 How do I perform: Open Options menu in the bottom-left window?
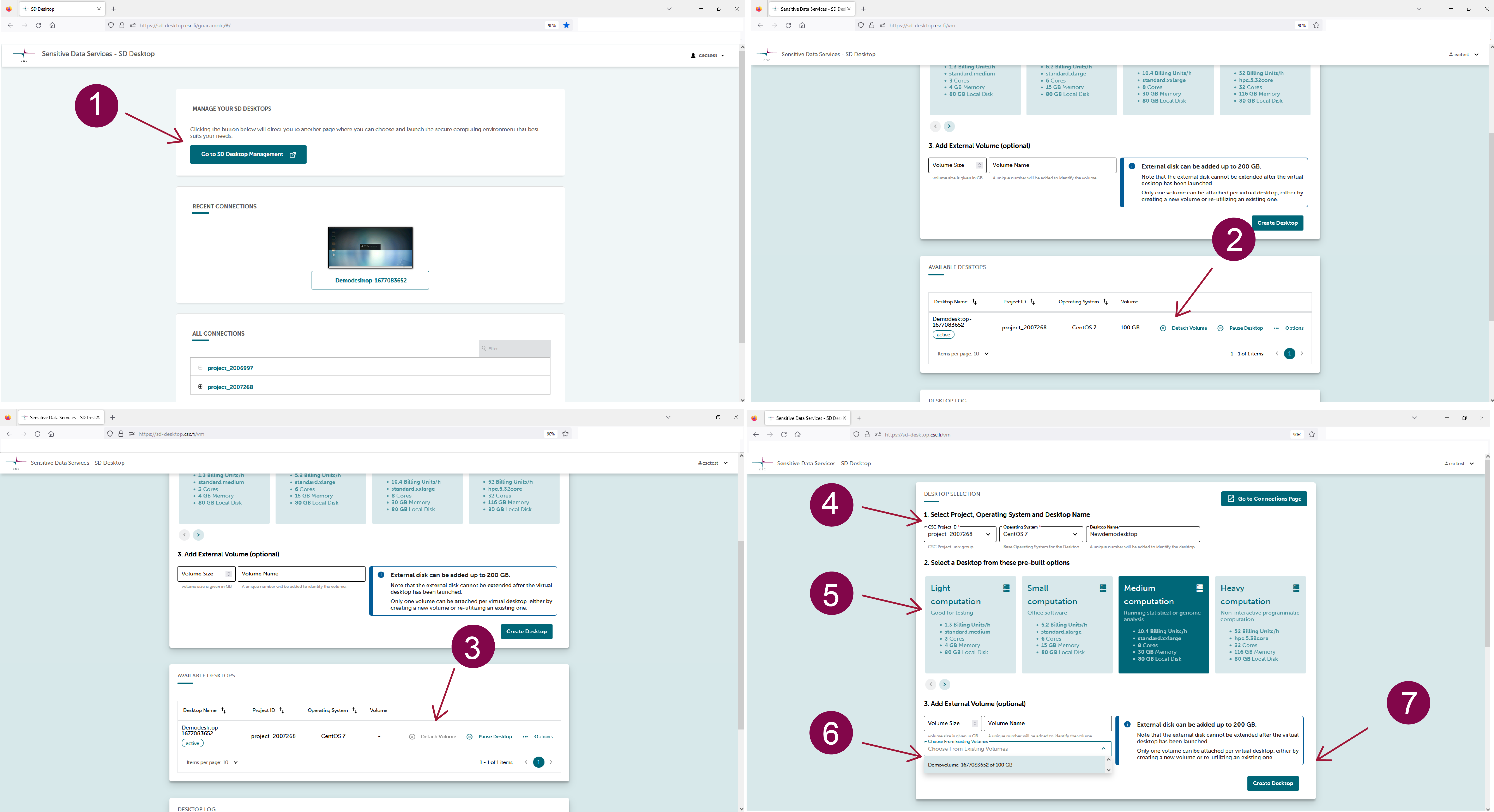pyautogui.click(x=538, y=737)
